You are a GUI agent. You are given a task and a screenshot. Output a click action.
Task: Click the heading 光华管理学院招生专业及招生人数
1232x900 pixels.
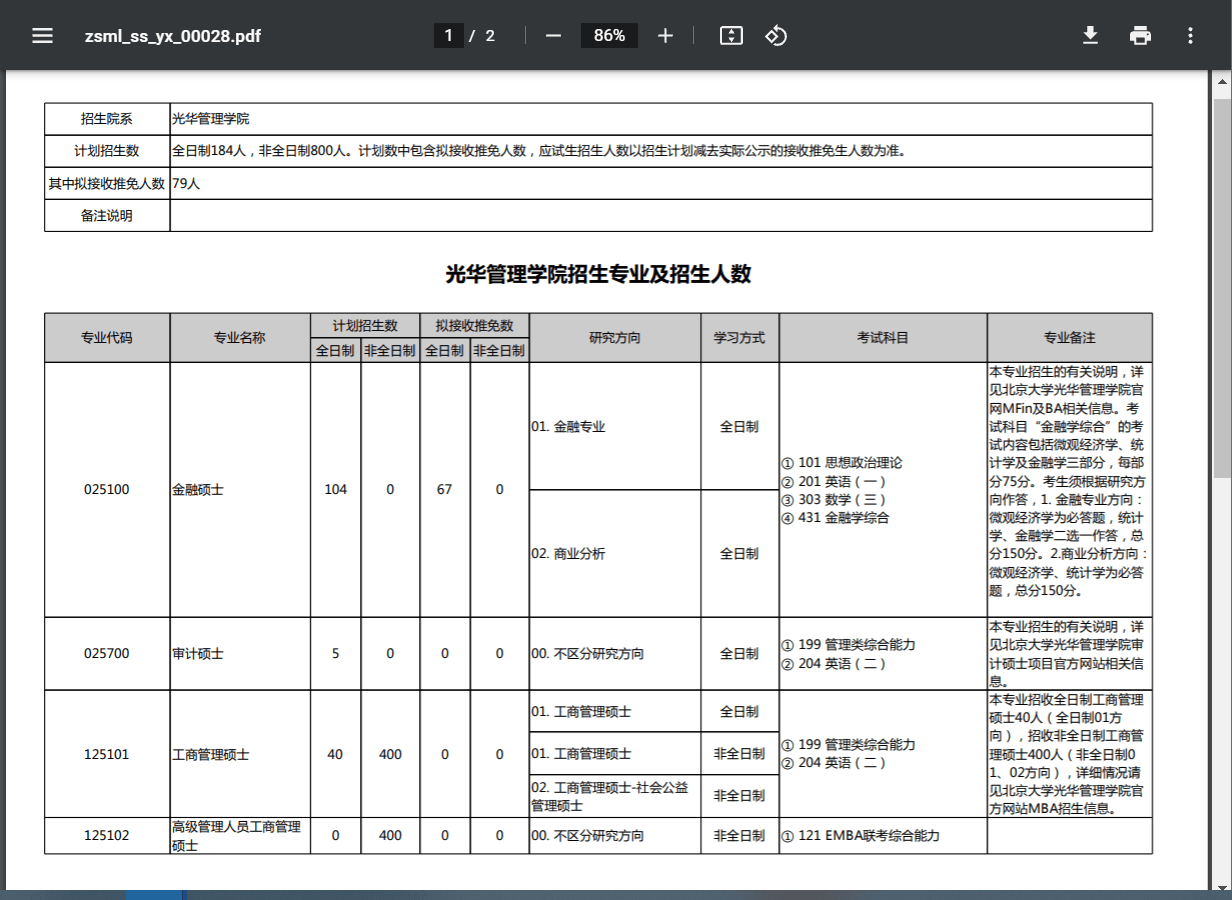click(x=598, y=275)
